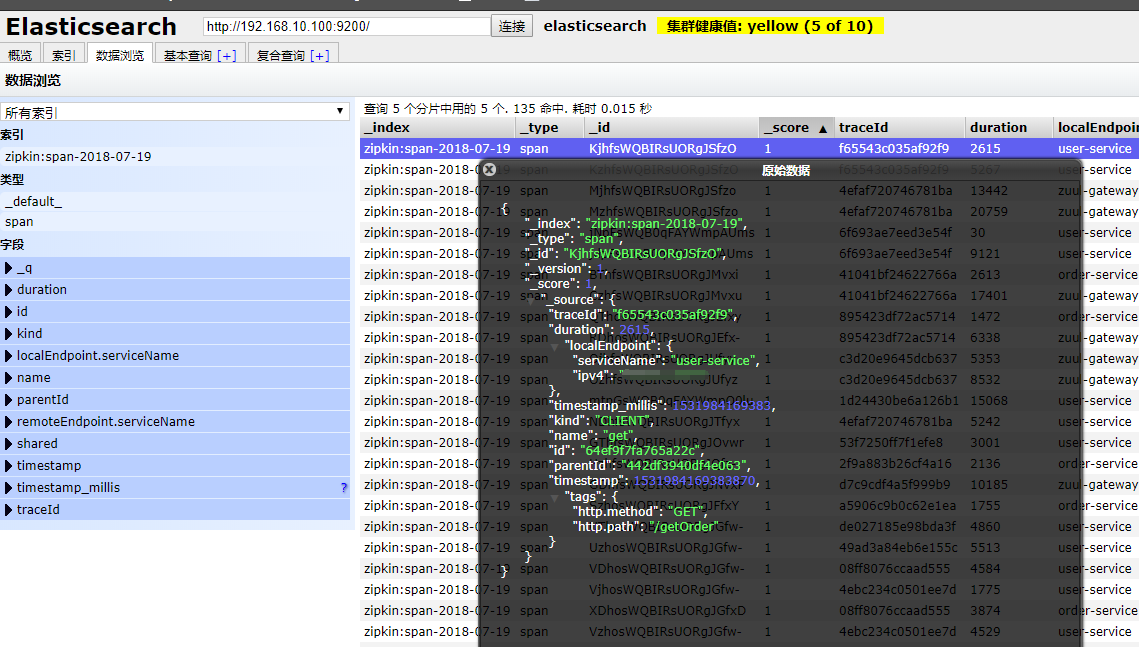
Task: Open the 概览 overview tab
Action: 20,55
